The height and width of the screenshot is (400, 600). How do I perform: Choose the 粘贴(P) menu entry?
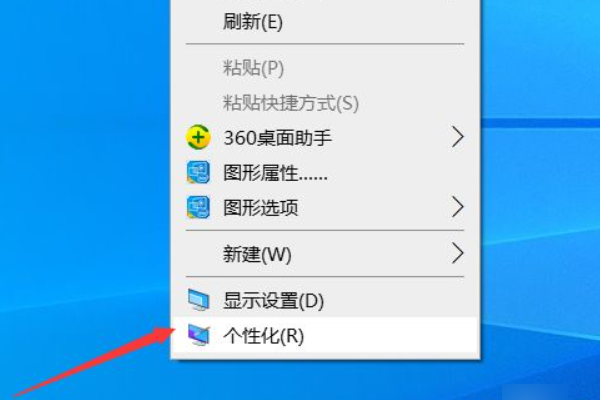(x=253, y=69)
